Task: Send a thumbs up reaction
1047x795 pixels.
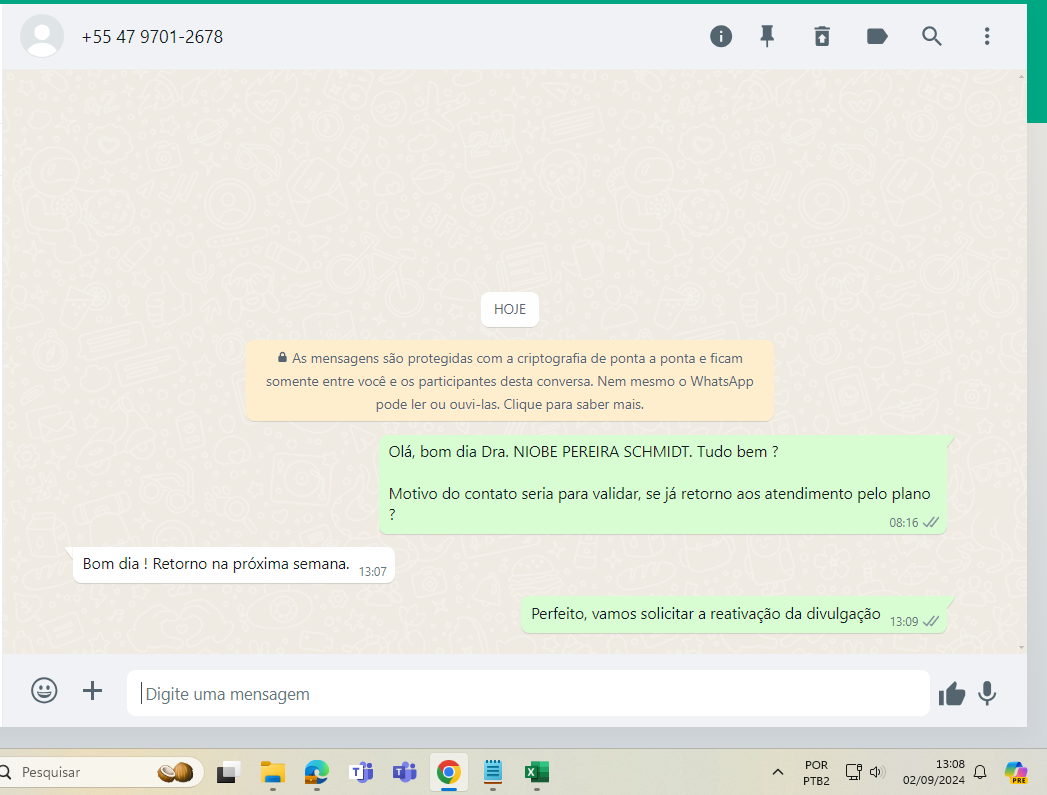Action: (x=952, y=694)
